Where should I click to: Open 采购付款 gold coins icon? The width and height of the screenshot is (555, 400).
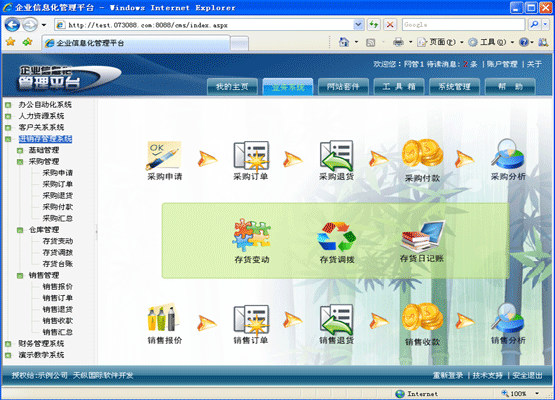422,153
